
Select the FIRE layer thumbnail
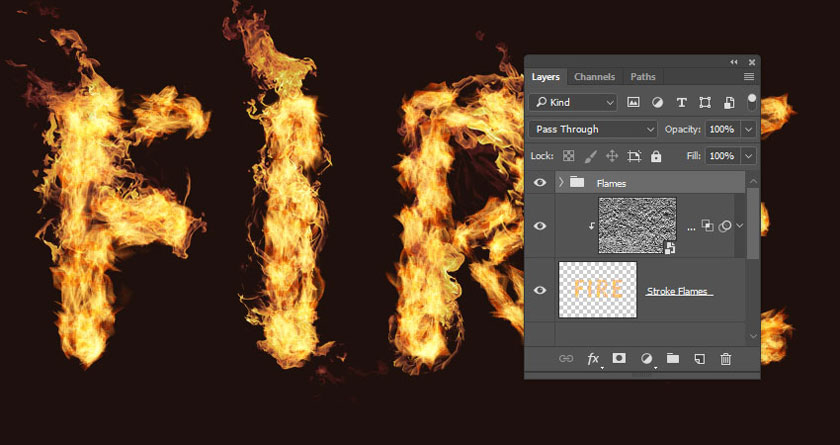(597, 290)
